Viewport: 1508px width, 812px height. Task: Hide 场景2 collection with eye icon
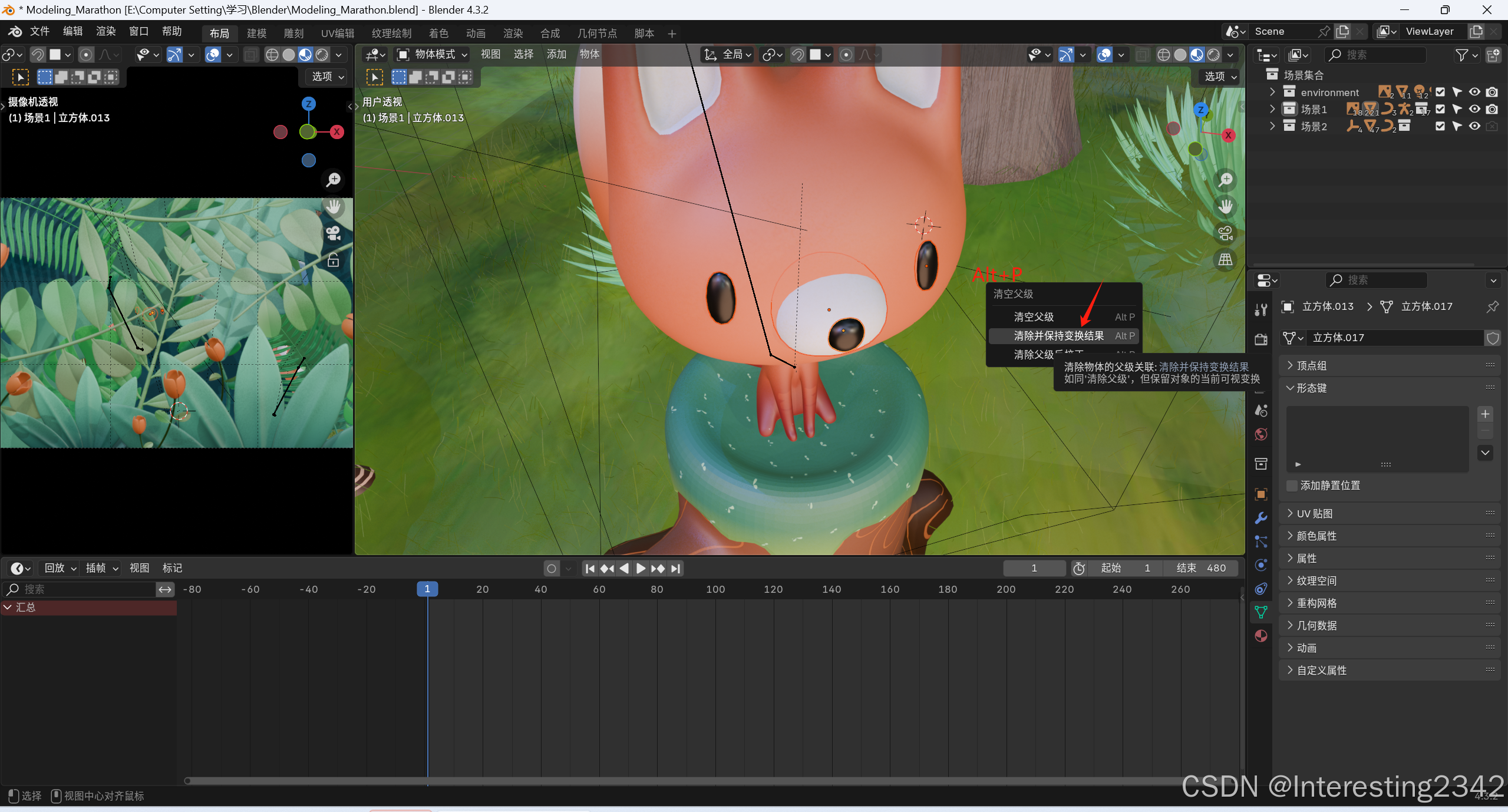pyautogui.click(x=1474, y=126)
